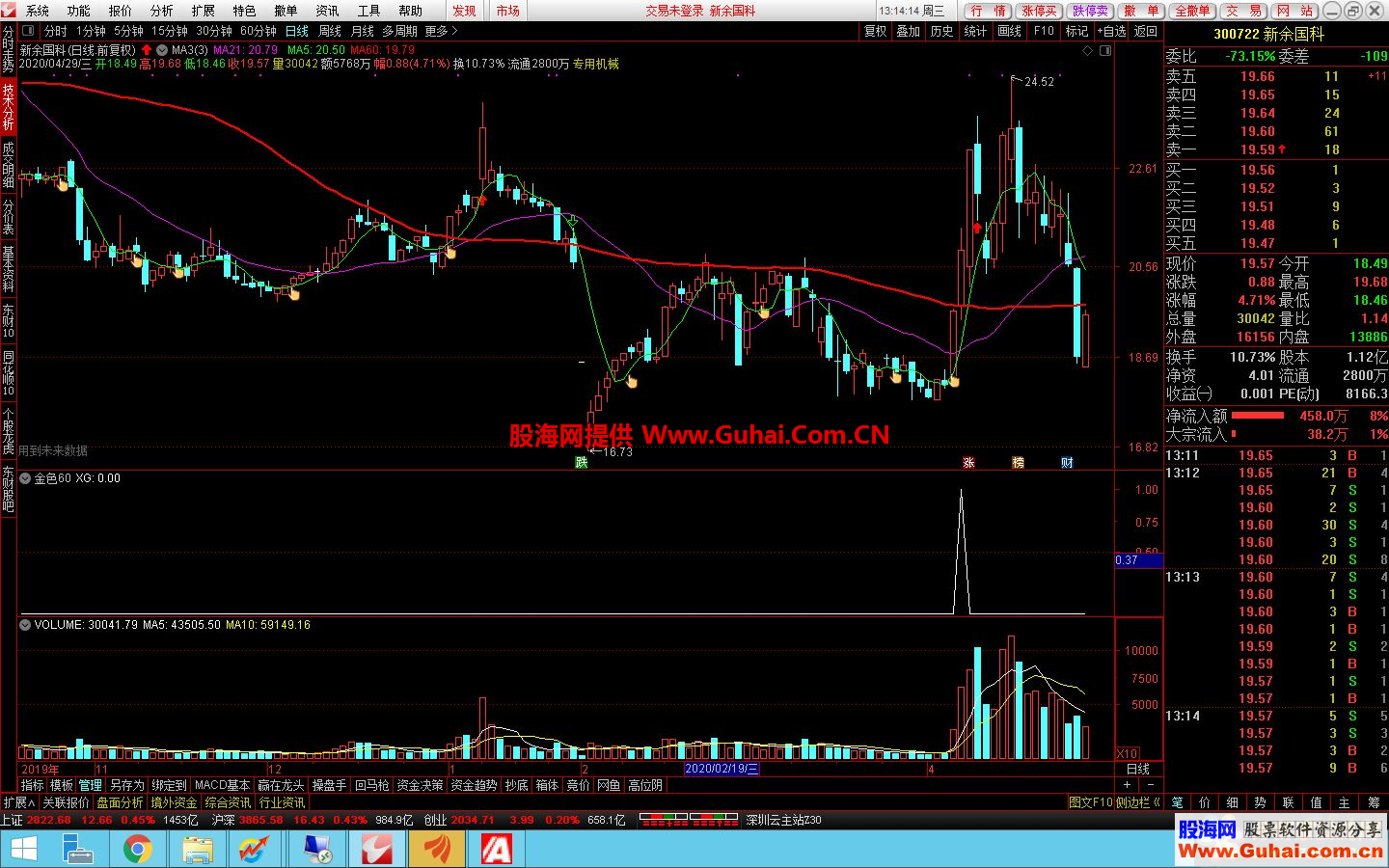Viewport: 1389px width, 868px height.
Task: Open the 工具 menu
Action: pos(369,11)
